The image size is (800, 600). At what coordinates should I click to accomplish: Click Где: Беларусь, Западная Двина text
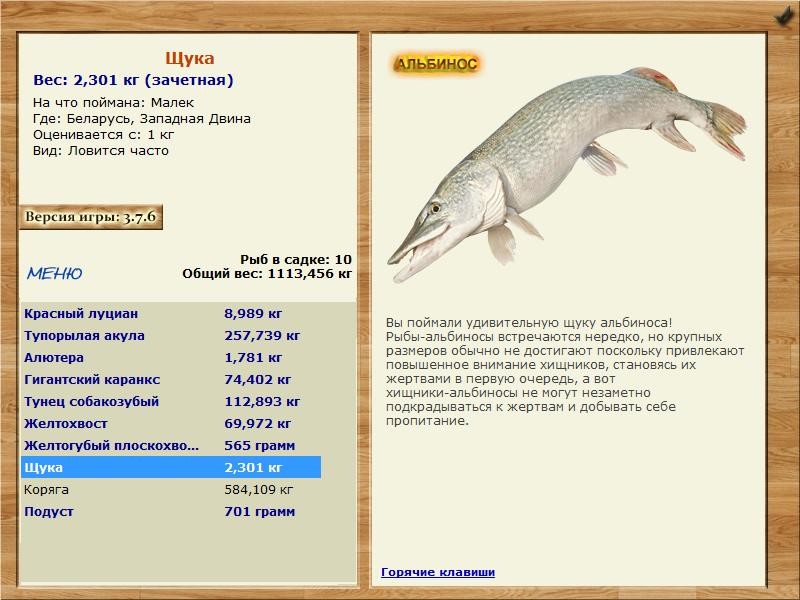pos(142,119)
